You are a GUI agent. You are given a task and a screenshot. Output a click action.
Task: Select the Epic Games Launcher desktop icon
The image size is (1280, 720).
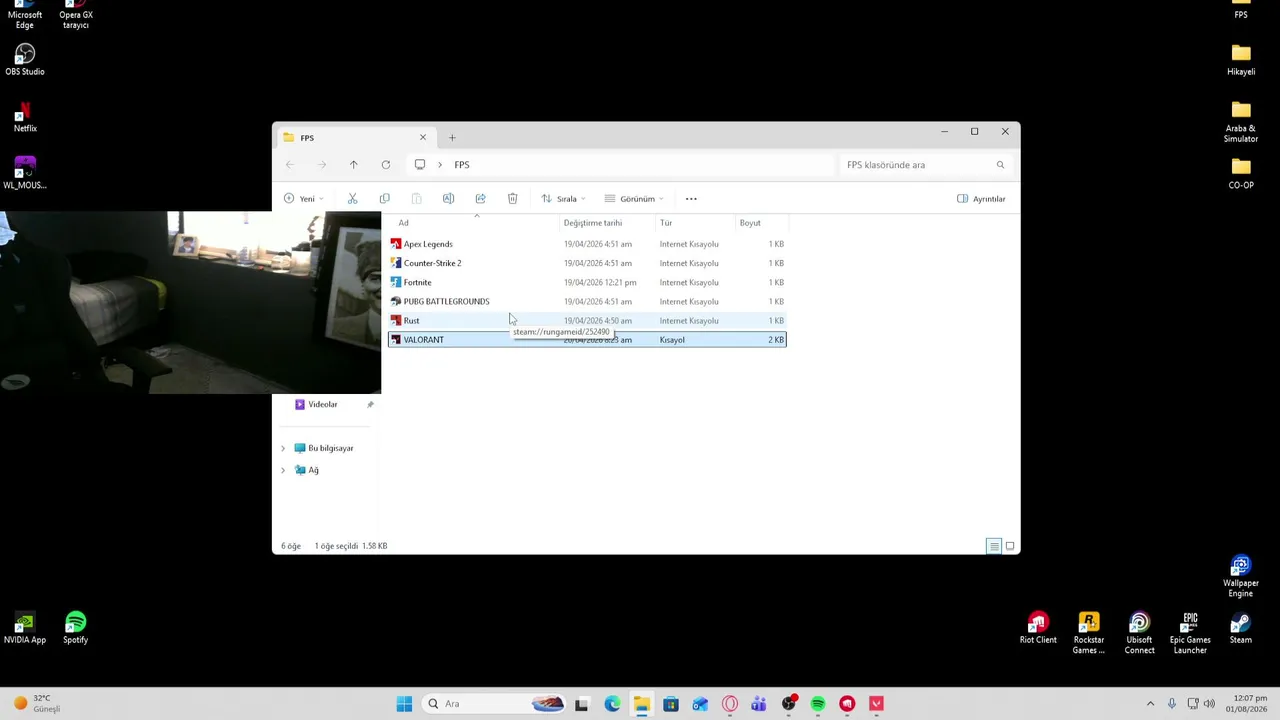(1190, 633)
